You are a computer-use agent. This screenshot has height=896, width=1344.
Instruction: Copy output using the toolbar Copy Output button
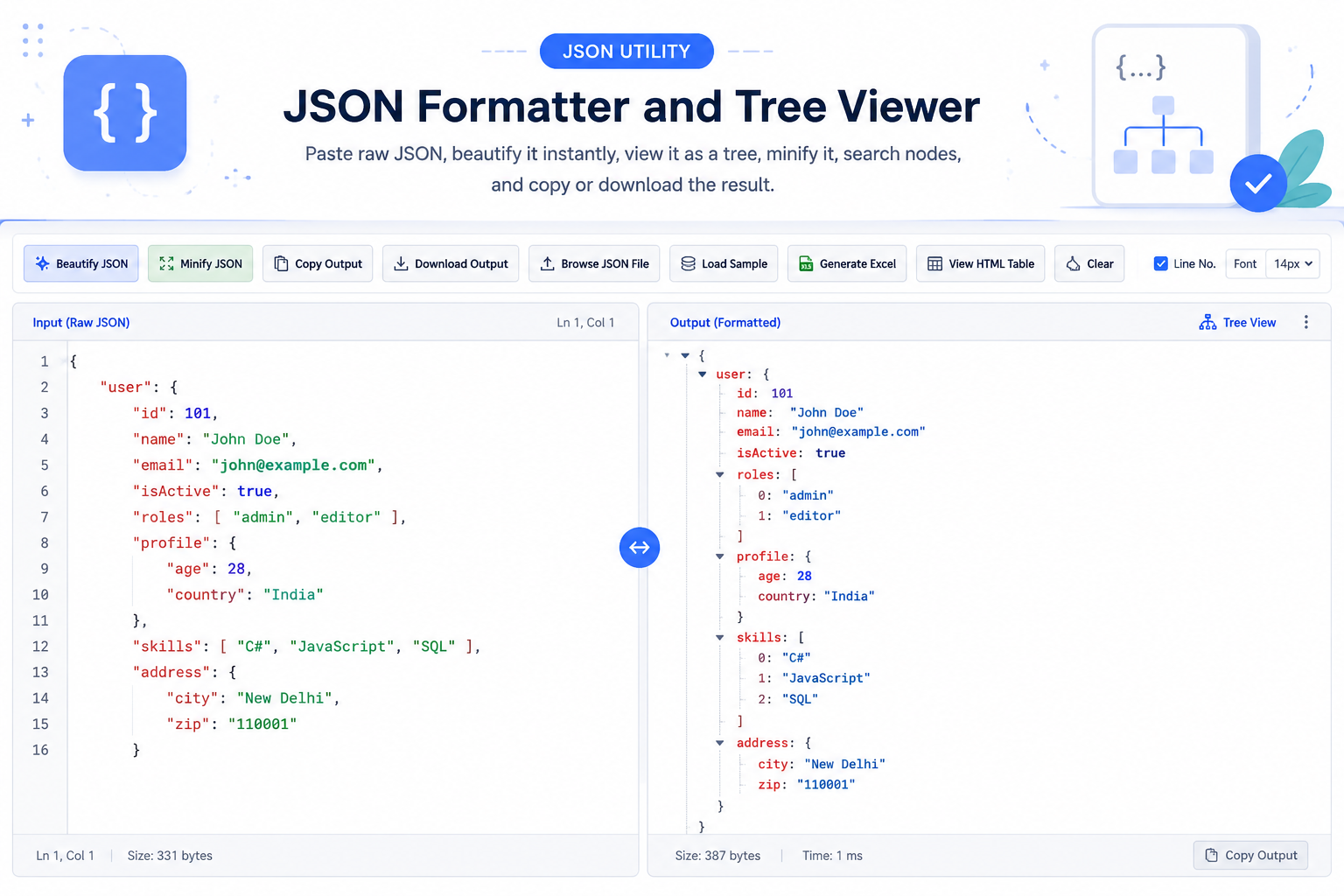[x=318, y=263]
